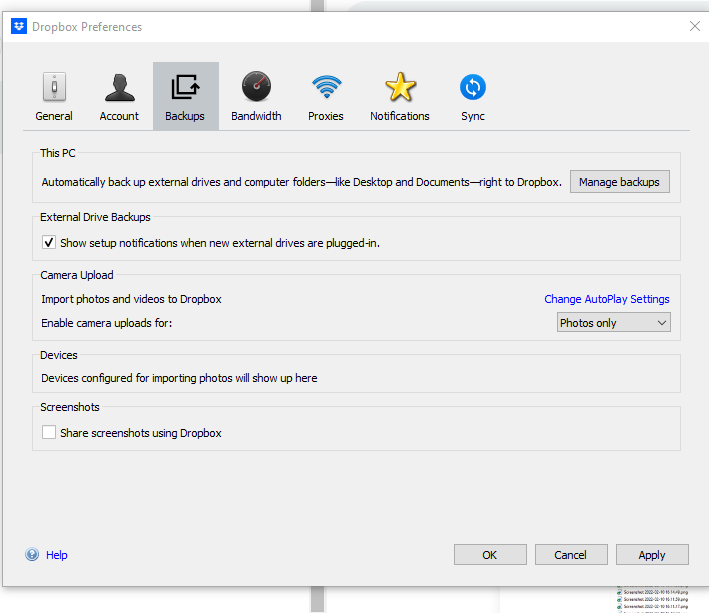Click the Help question mark icon
Image resolution: width=709 pixels, height=613 pixels.
click(x=32, y=554)
